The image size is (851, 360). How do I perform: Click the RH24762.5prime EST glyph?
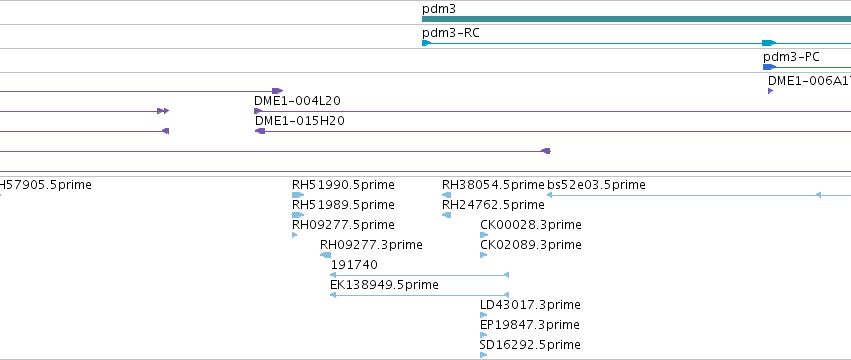[x=447, y=215]
